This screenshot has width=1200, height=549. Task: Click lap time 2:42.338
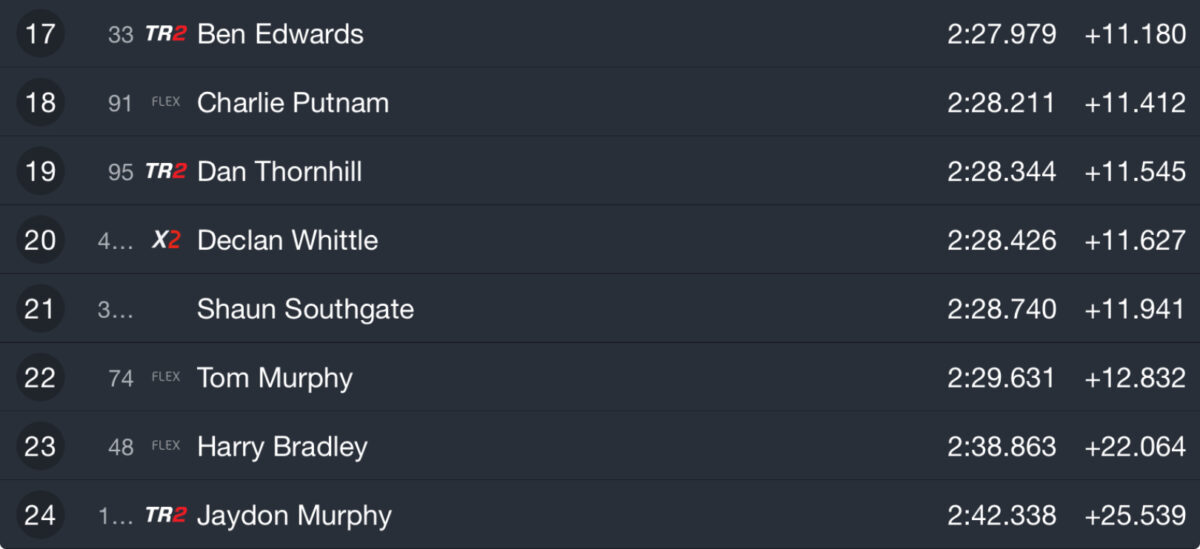[x=1001, y=515]
